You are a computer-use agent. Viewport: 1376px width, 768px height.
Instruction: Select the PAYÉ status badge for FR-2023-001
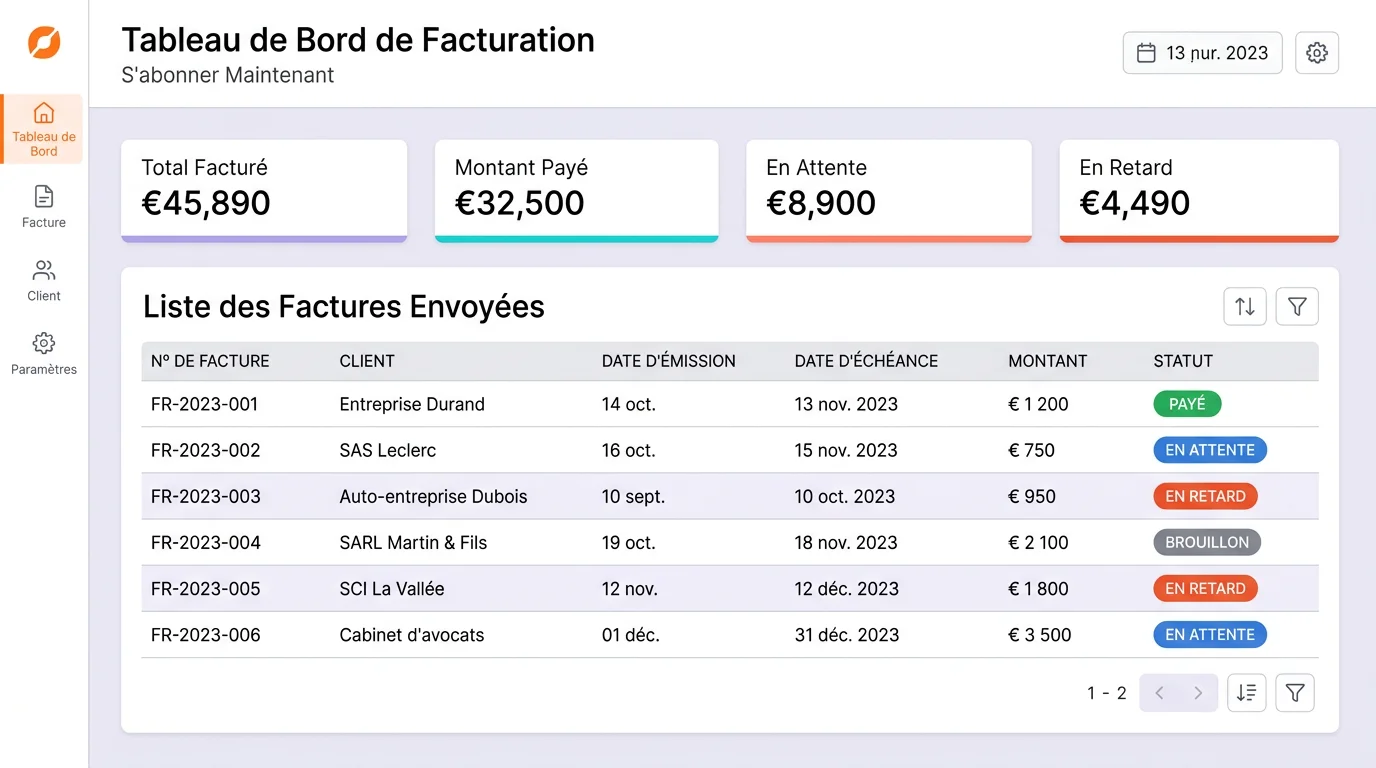[x=1187, y=403]
